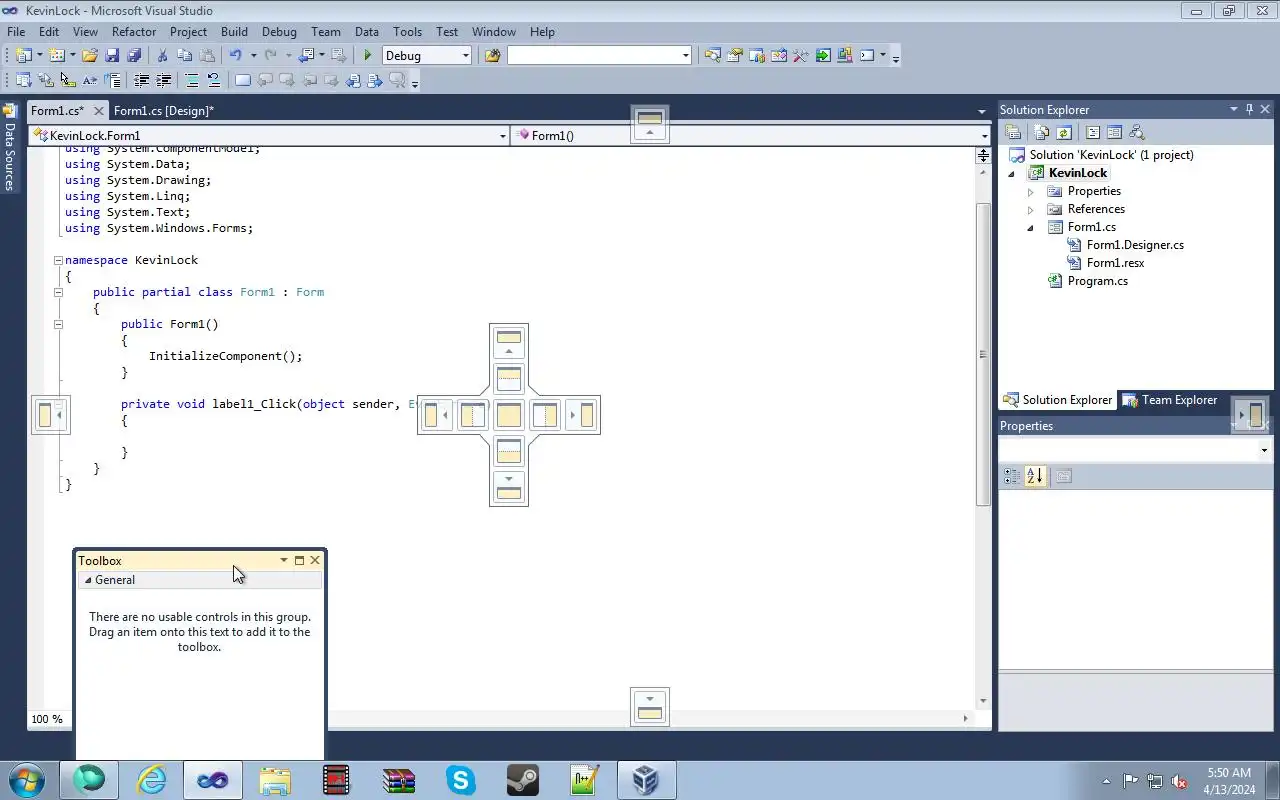
Task: Open the Start Page green arrow icon
Action: (823, 55)
